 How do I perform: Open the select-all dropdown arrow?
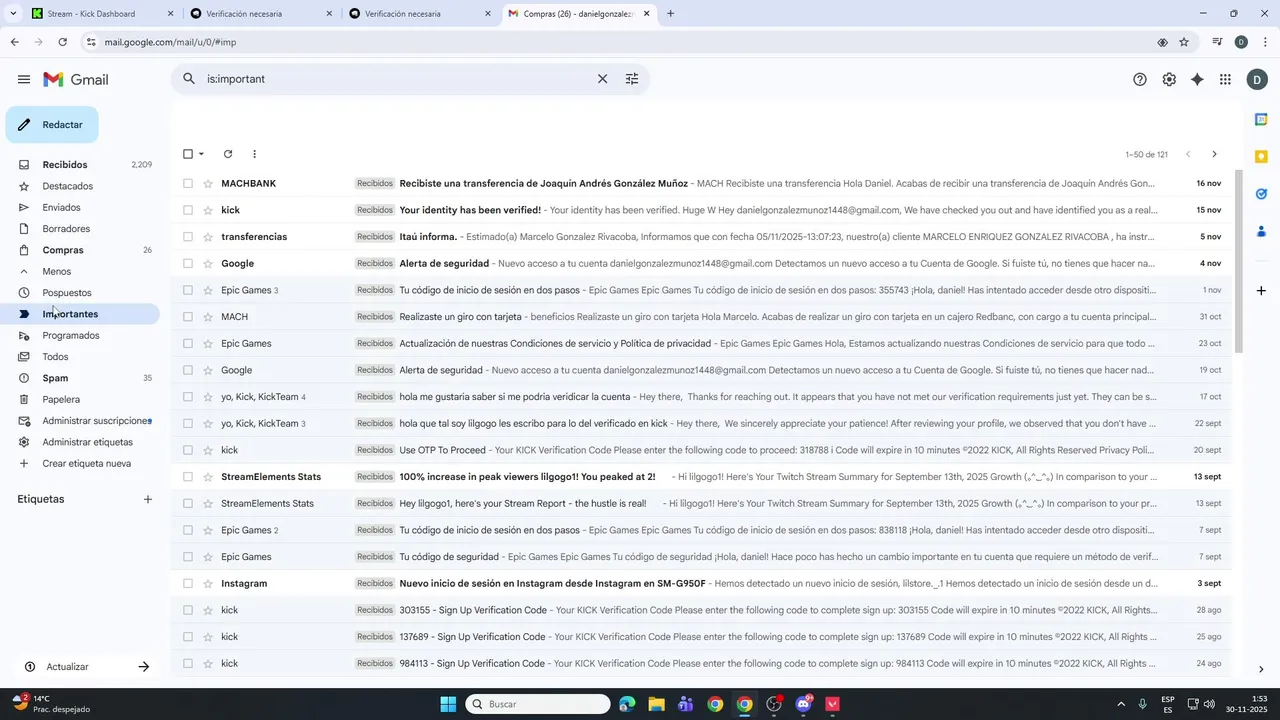(x=201, y=154)
